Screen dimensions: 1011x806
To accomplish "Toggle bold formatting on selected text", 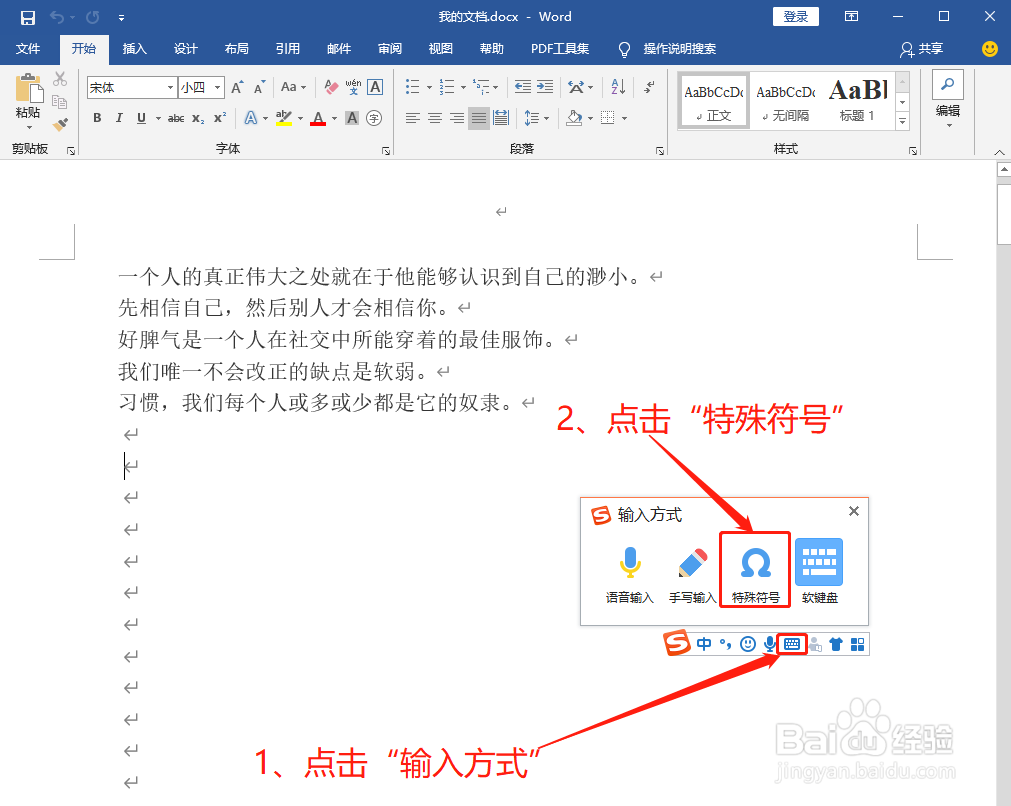I will (97, 118).
